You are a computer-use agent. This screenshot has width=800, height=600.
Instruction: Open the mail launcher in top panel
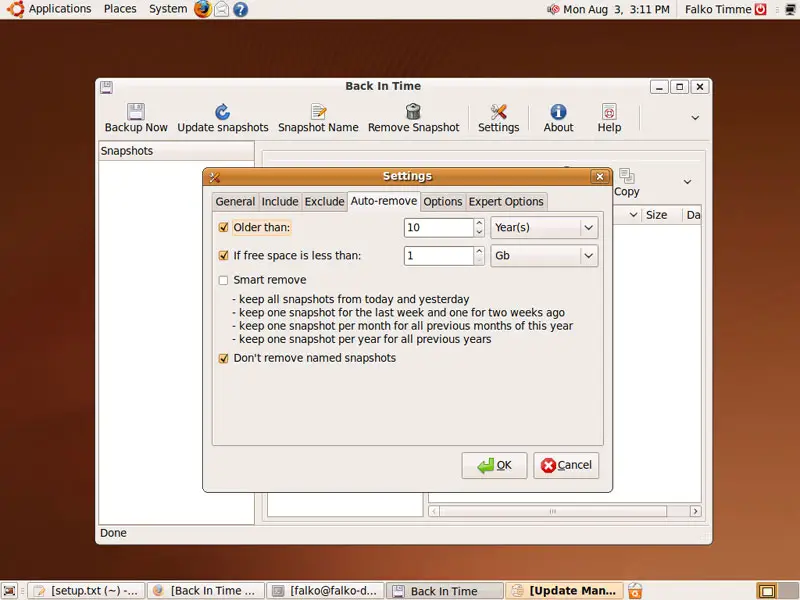click(x=221, y=9)
